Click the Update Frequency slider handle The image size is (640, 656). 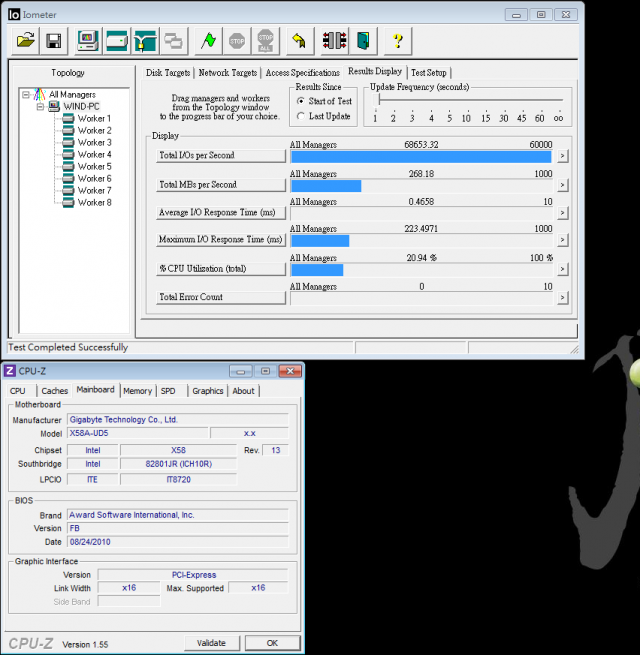[379, 100]
